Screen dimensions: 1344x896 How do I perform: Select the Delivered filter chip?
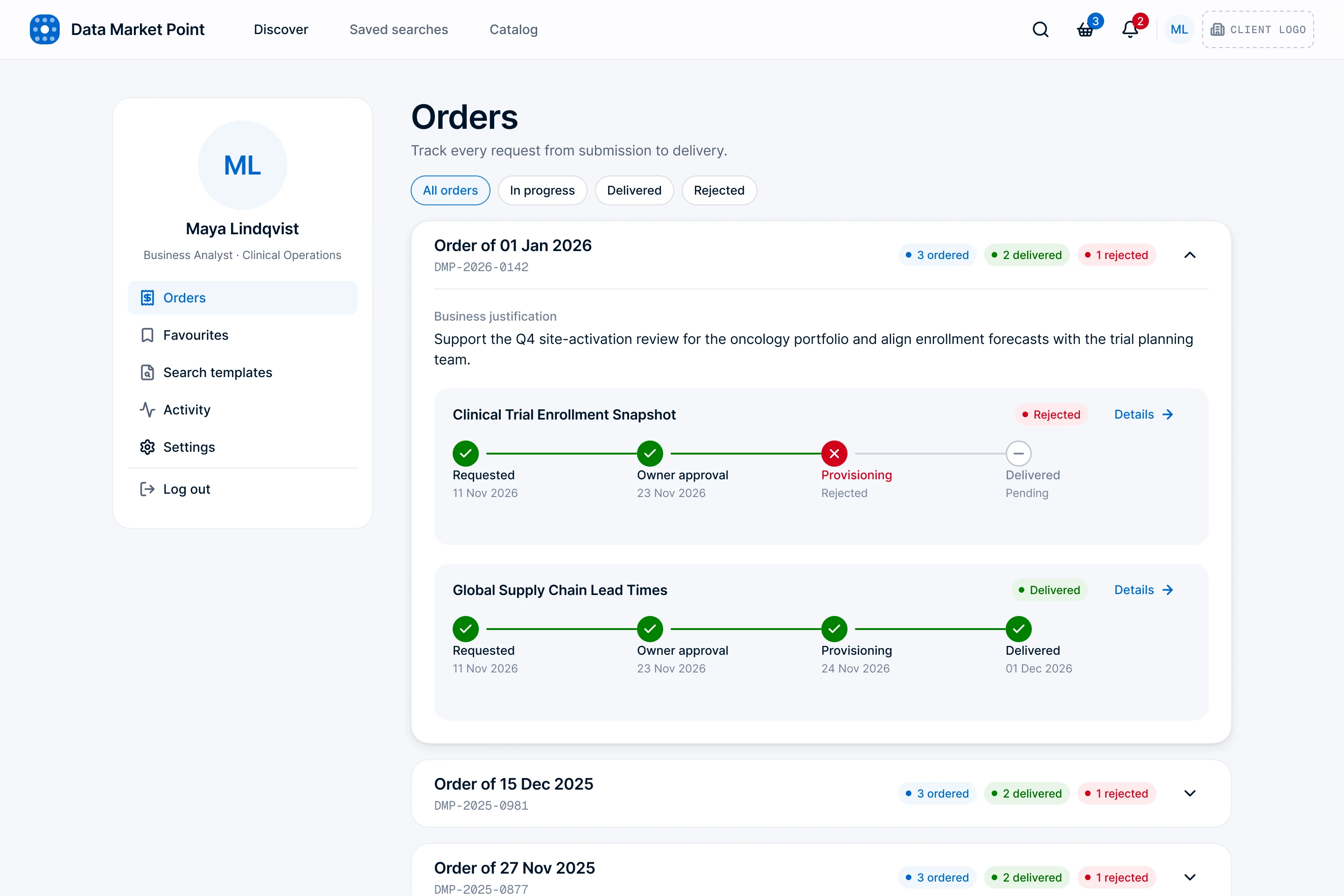[x=634, y=190]
